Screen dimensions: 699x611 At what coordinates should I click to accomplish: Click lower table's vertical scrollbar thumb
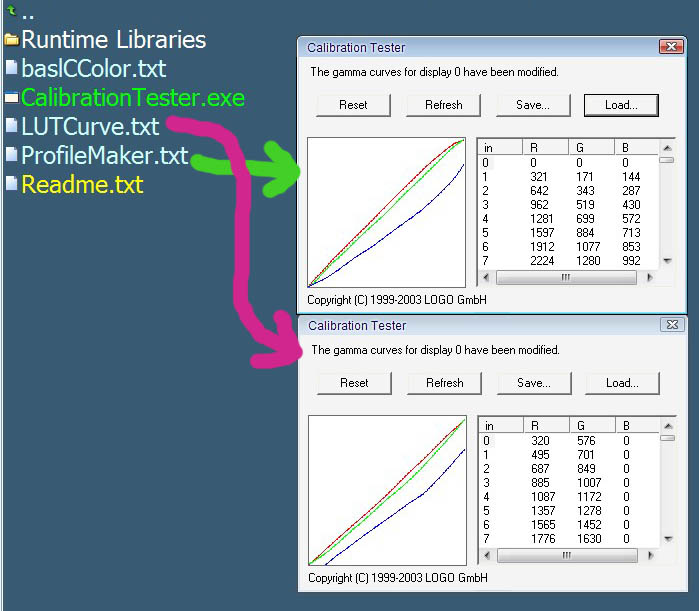point(667,438)
